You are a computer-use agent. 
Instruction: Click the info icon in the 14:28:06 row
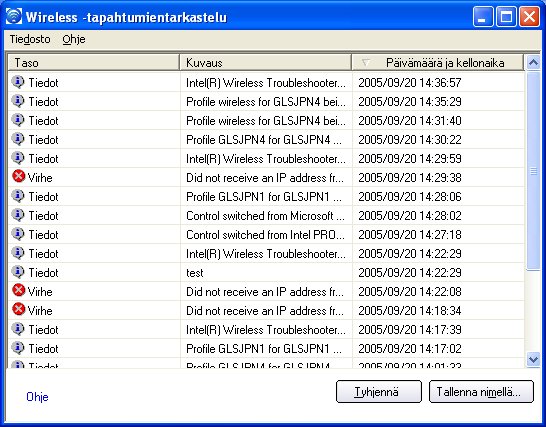[x=18, y=196]
